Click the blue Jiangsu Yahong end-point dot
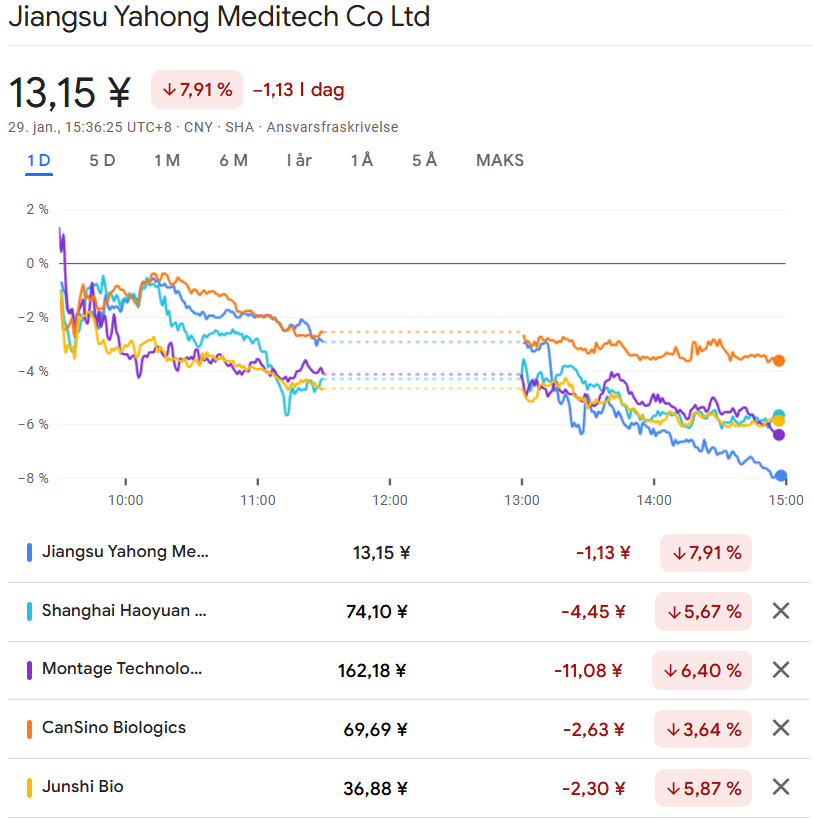813x819 pixels. tap(781, 476)
